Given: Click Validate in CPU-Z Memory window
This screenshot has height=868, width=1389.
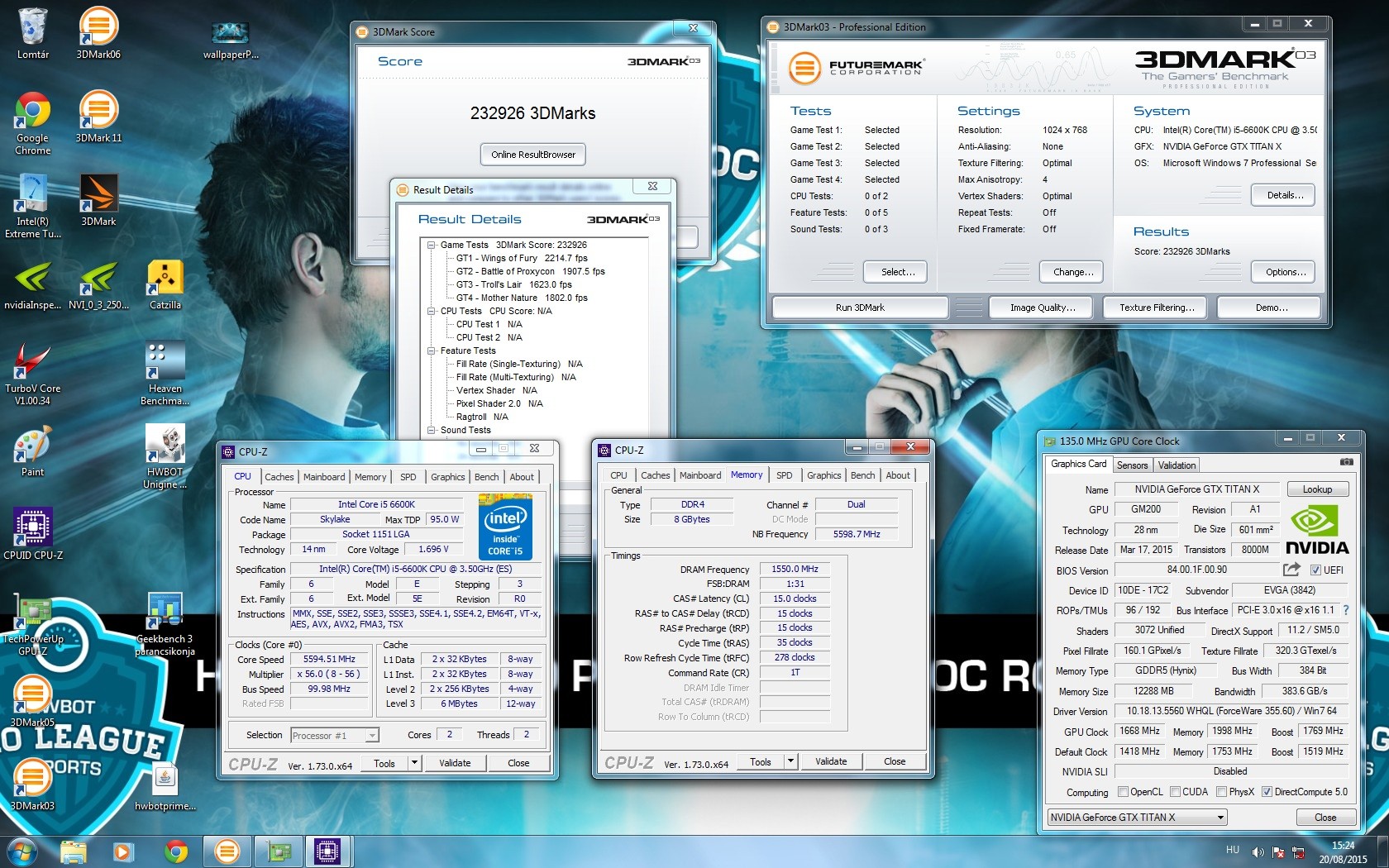Looking at the screenshot, I should point(831,761).
